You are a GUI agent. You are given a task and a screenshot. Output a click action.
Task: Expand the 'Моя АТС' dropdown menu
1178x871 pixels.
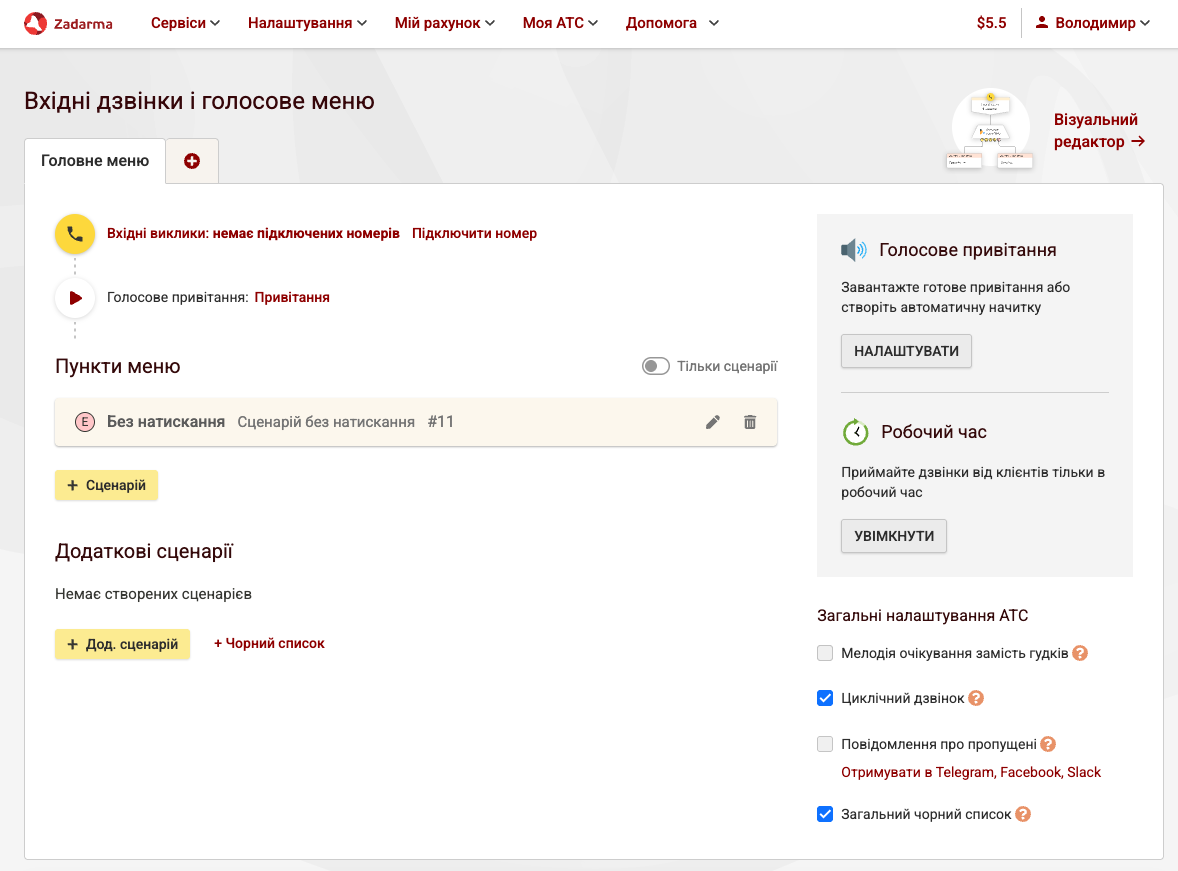click(x=560, y=23)
